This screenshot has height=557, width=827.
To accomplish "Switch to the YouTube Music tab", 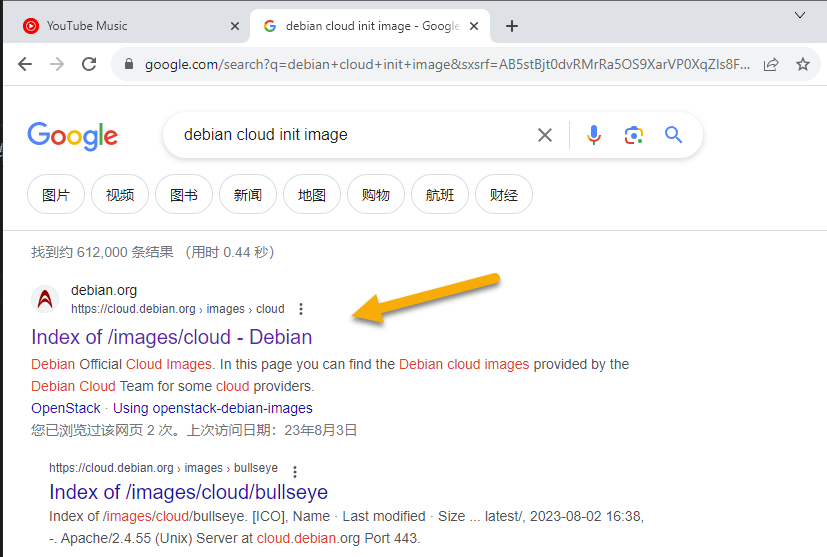I will (124, 26).
